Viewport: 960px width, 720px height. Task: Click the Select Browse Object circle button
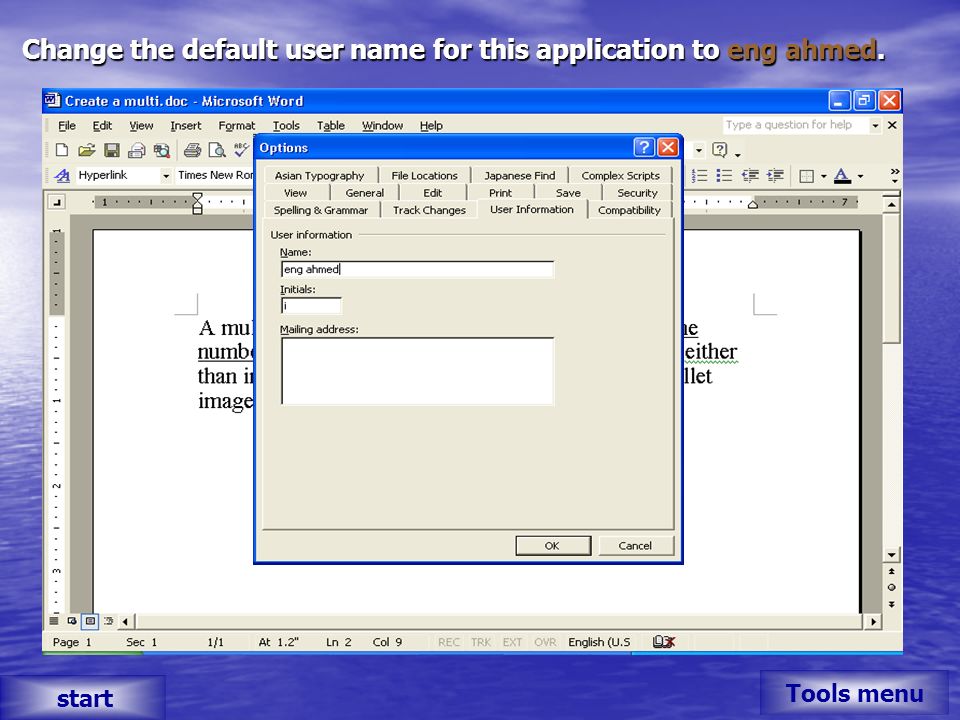(x=891, y=587)
